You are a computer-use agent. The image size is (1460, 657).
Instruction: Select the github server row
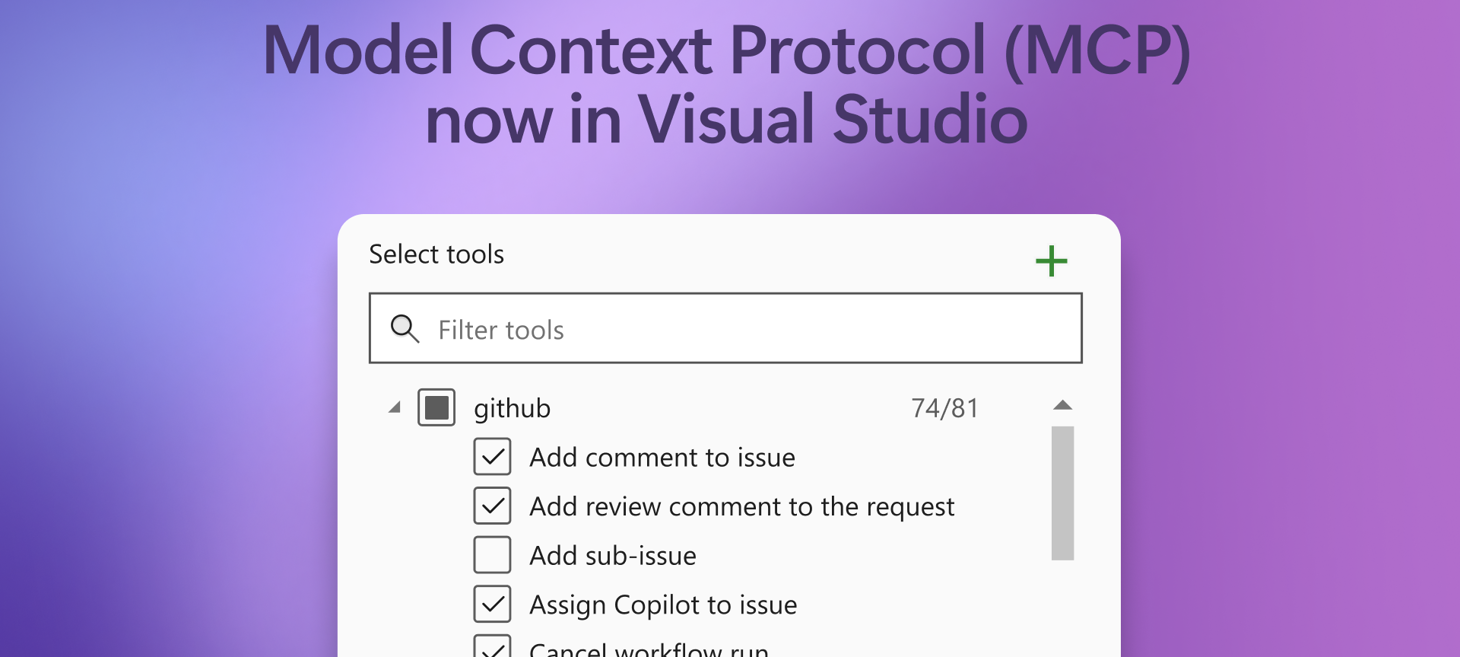click(512, 408)
